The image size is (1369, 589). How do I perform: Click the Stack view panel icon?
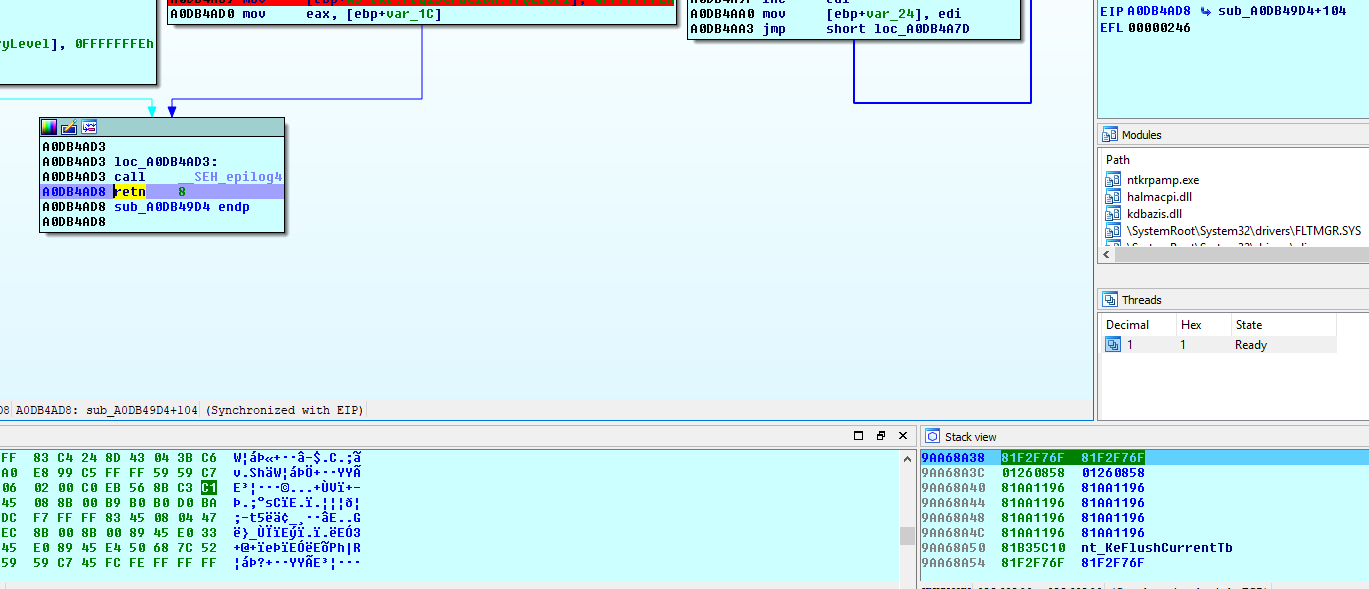tap(932, 436)
